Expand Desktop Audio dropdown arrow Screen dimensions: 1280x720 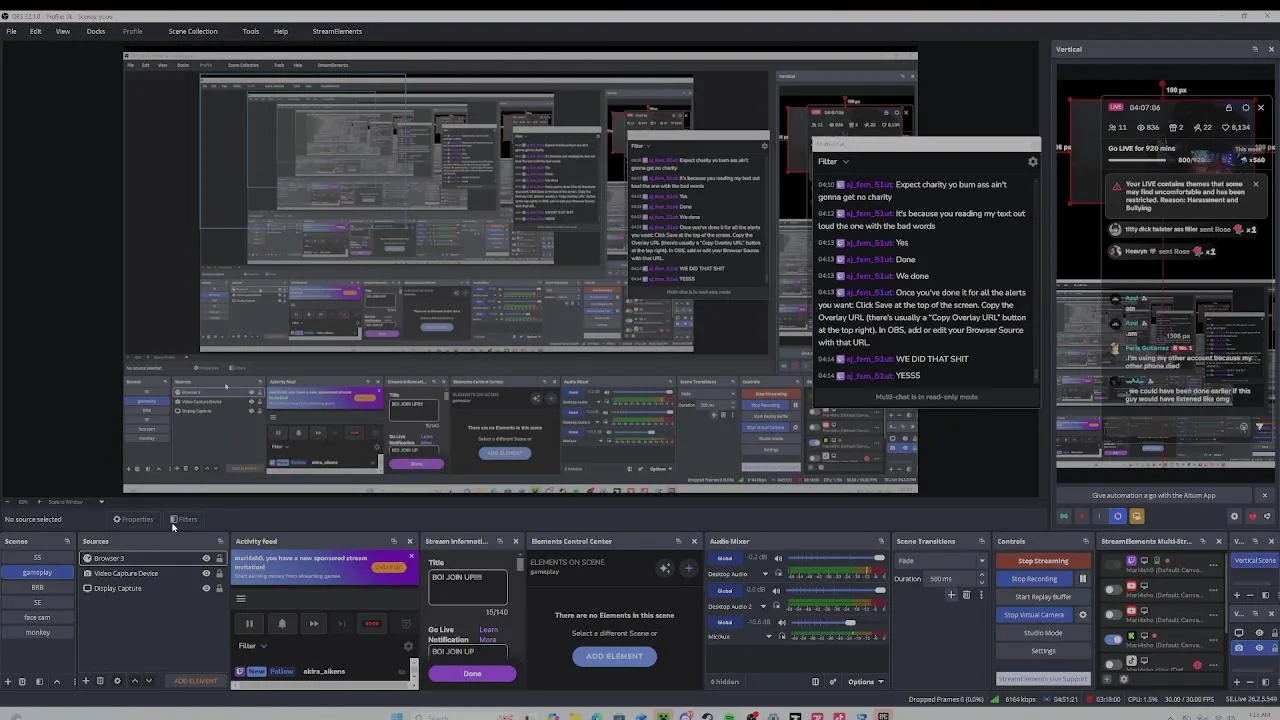pos(765,574)
